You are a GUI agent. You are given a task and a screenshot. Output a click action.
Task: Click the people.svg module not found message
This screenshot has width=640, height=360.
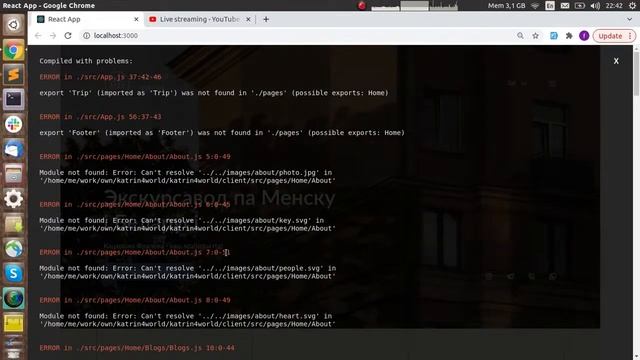pos(188,272)
